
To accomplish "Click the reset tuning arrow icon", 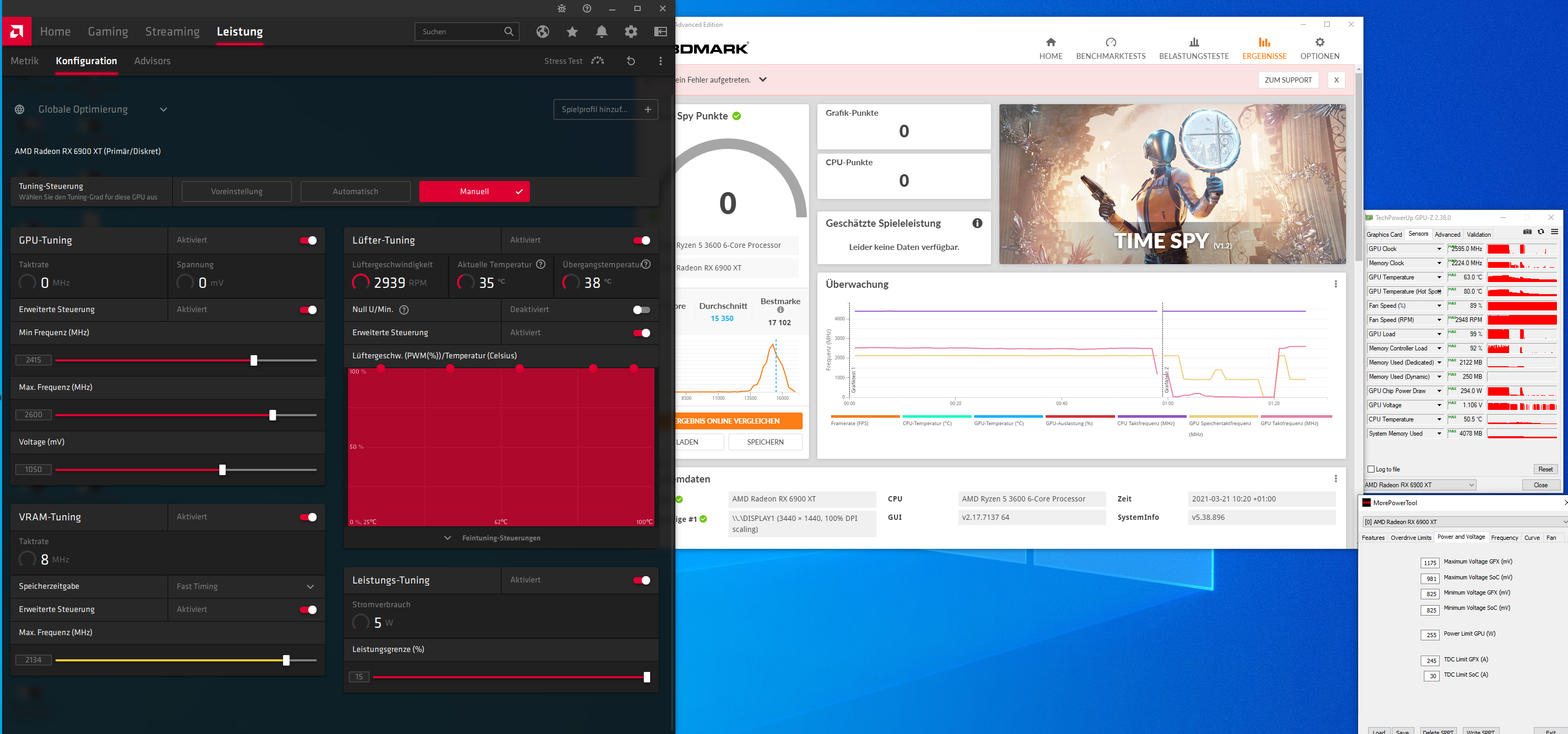I will (631, 61).
